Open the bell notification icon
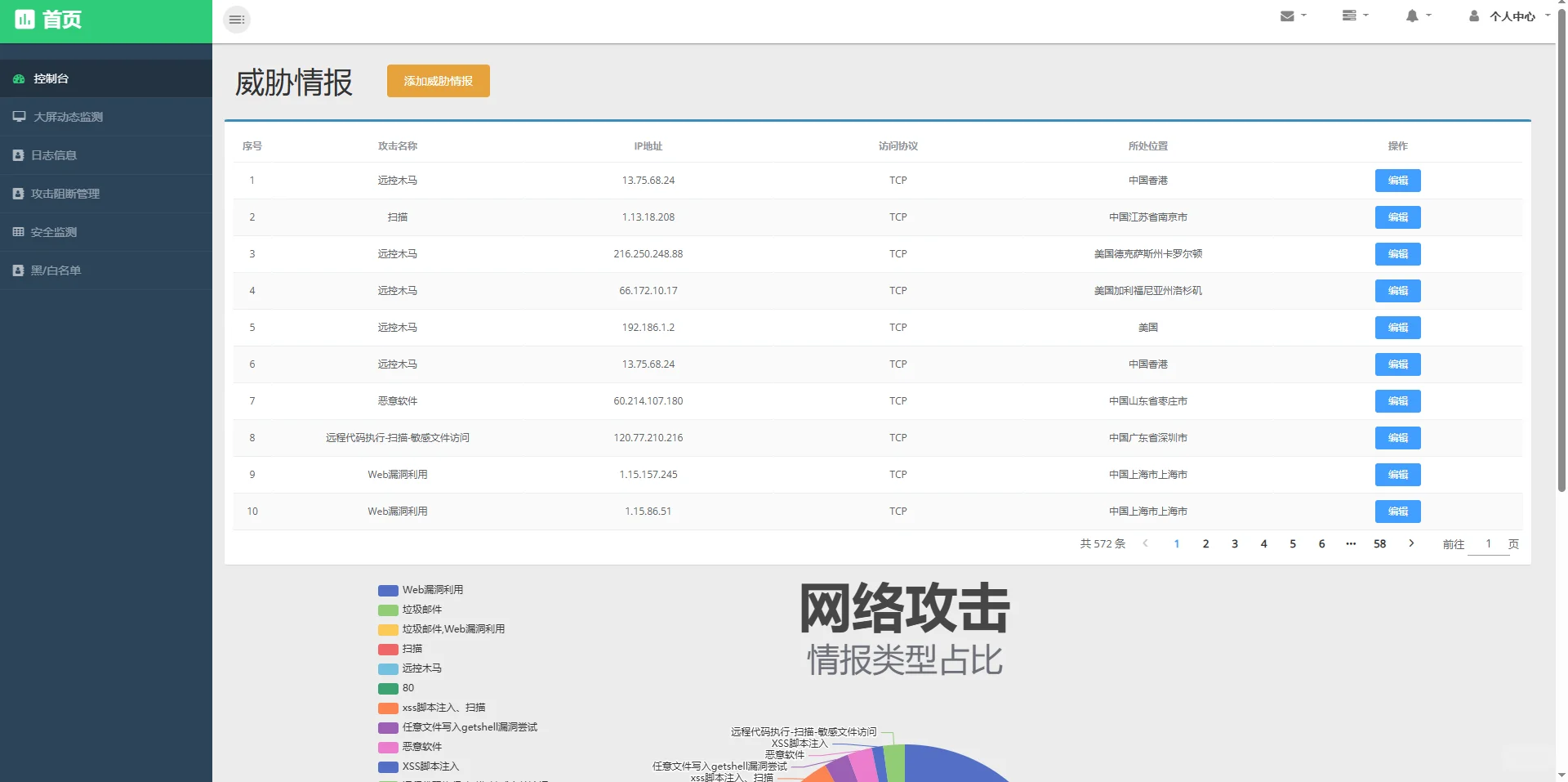 [x=1412, y=15]
